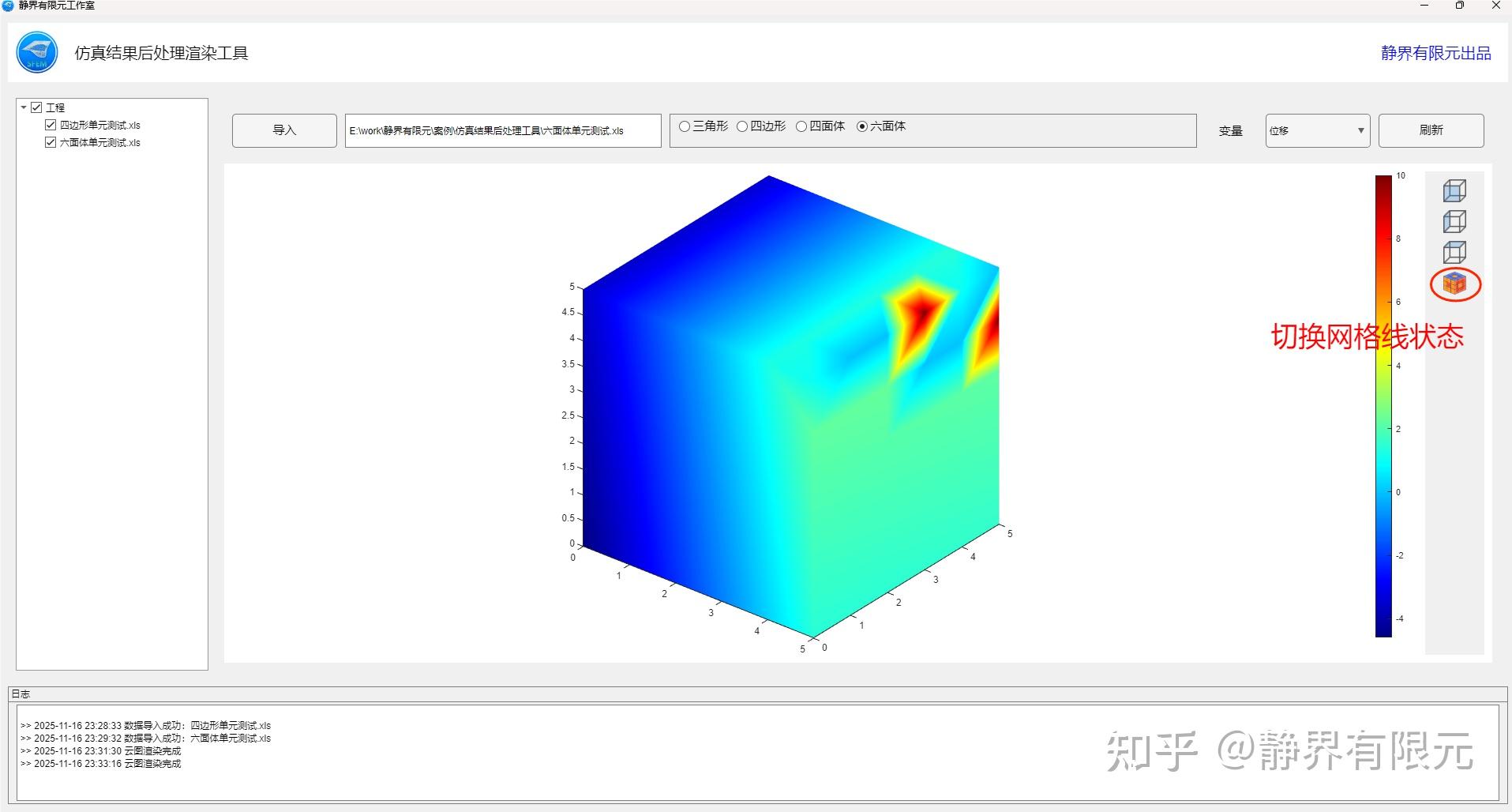Click the file path input field
Viewport: 1512px width, 812px height.
503,130
